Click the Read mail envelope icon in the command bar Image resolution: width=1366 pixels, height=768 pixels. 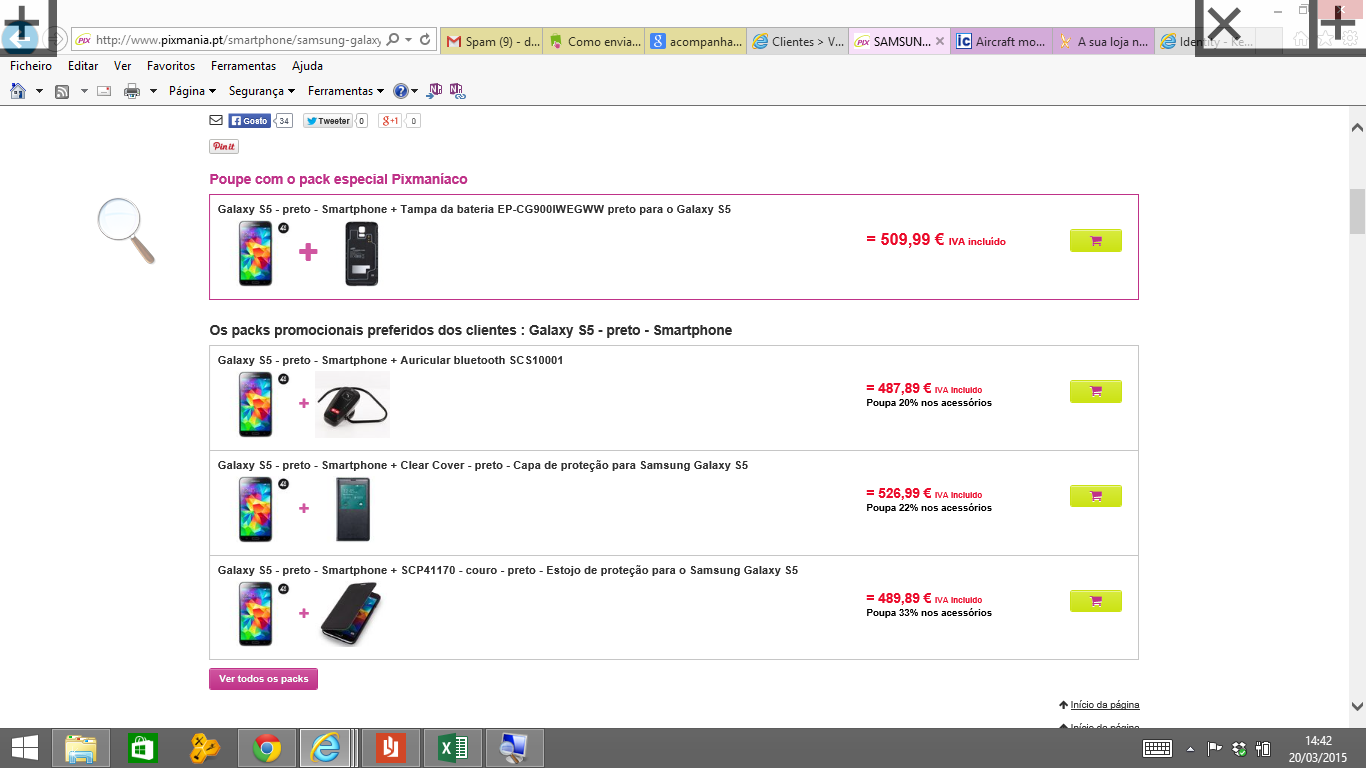[x=103, y=91]
